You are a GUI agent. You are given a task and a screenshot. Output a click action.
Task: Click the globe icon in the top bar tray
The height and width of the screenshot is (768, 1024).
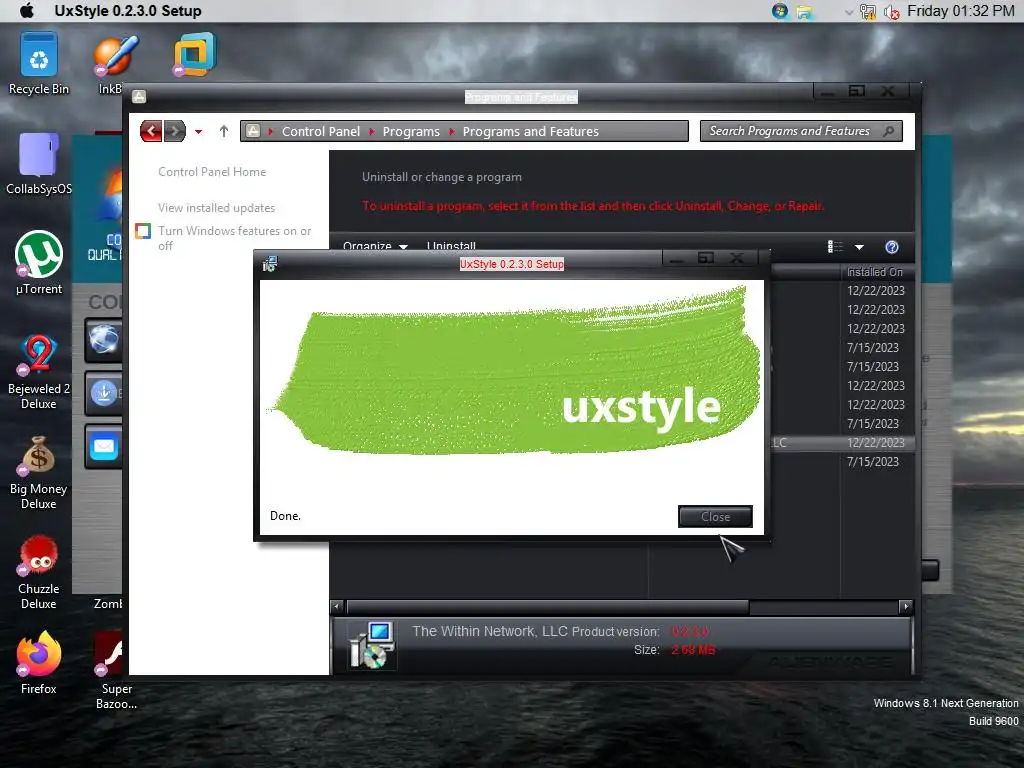coord(780,11)
